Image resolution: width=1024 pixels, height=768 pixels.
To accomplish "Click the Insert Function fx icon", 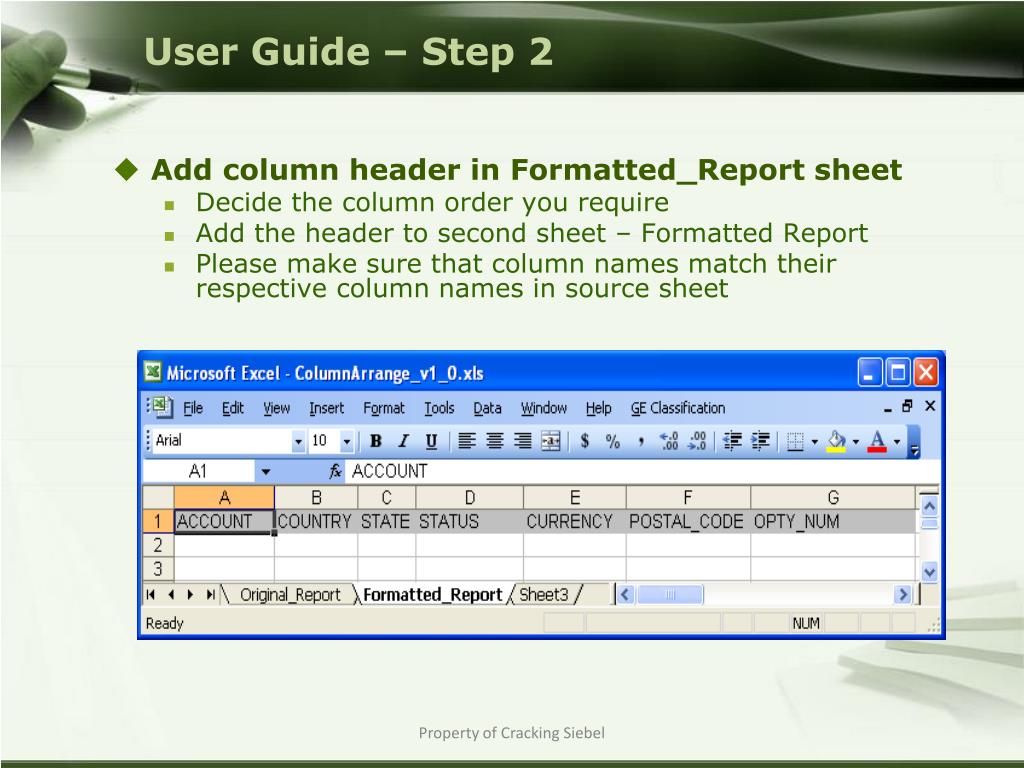I will (335, 472).
